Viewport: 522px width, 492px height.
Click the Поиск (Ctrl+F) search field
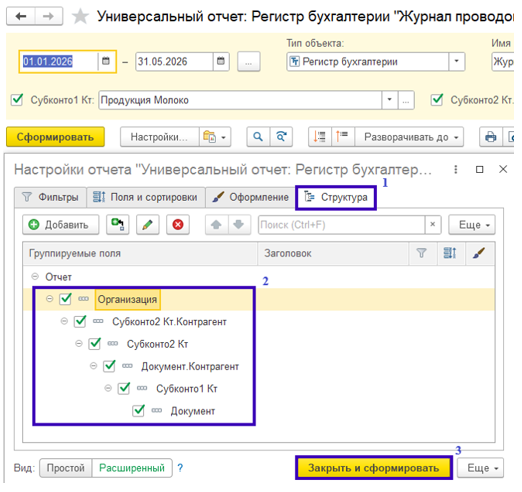pos(342,225)
